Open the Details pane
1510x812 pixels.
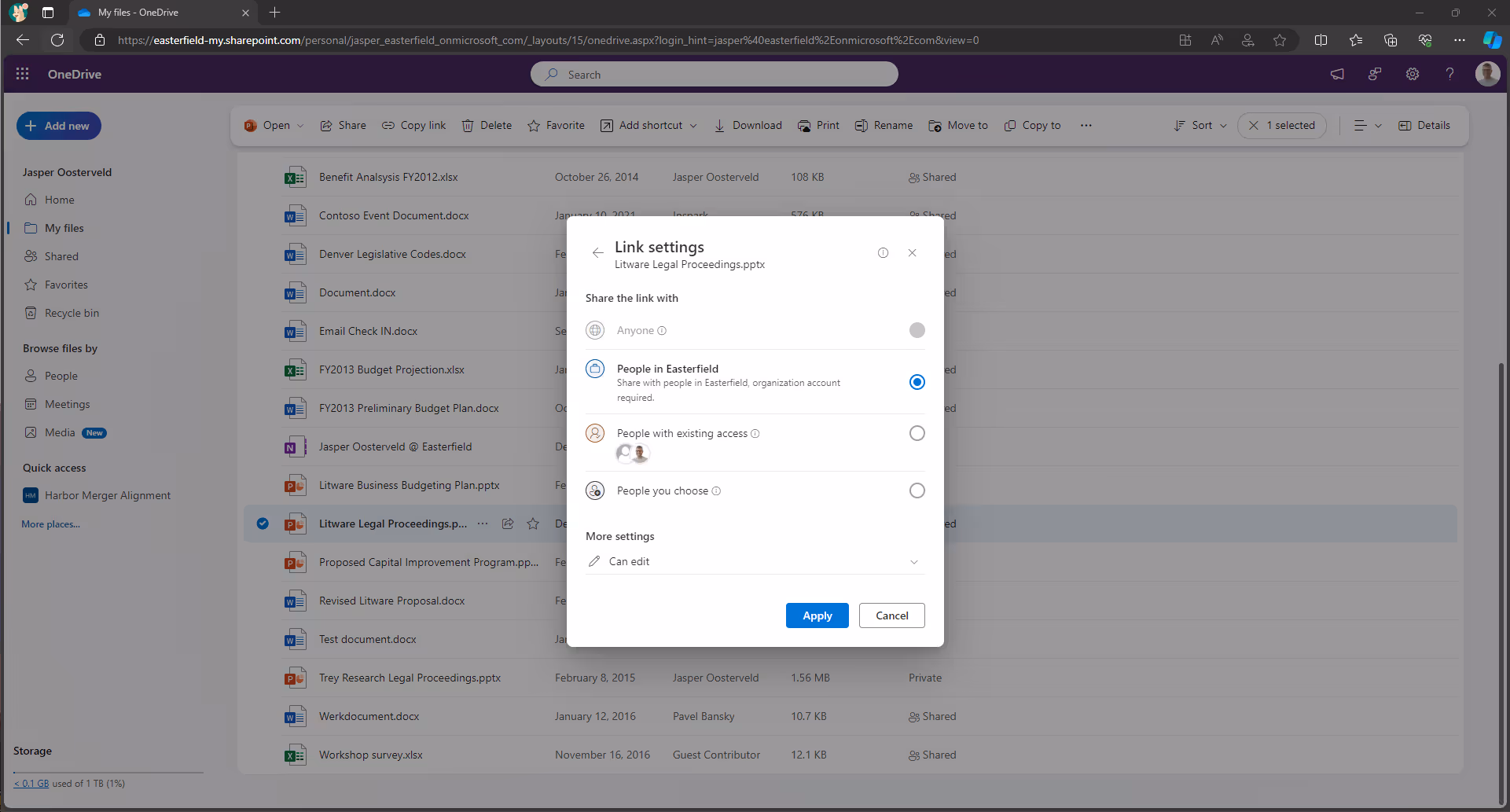pos(1424,125)
